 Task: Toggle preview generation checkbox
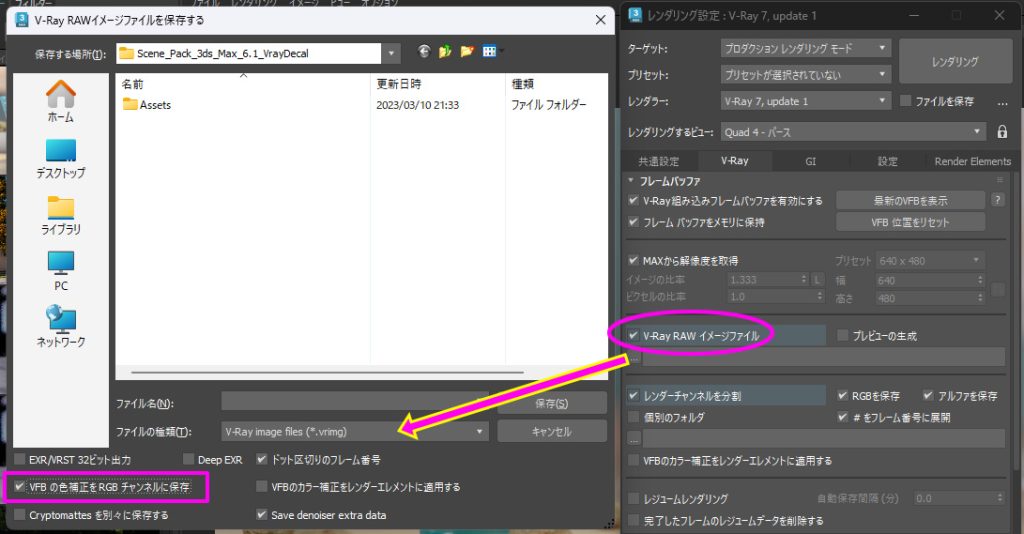[x=842, y=336]
